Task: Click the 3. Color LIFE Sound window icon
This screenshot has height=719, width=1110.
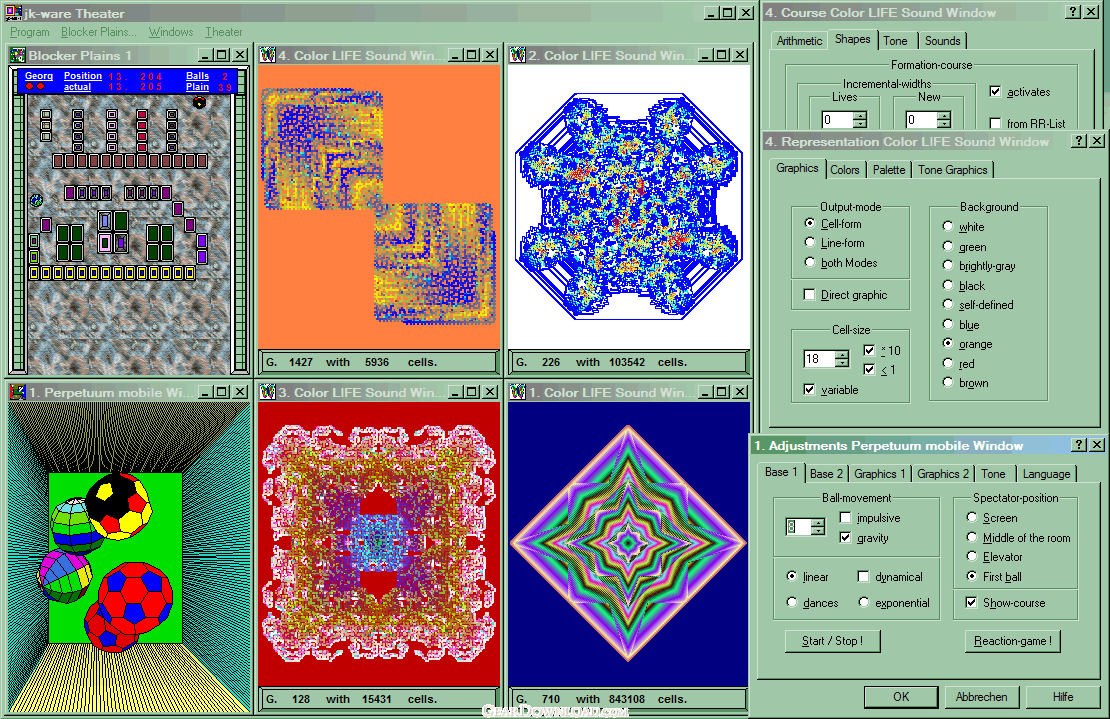Action: pos(267,392)
